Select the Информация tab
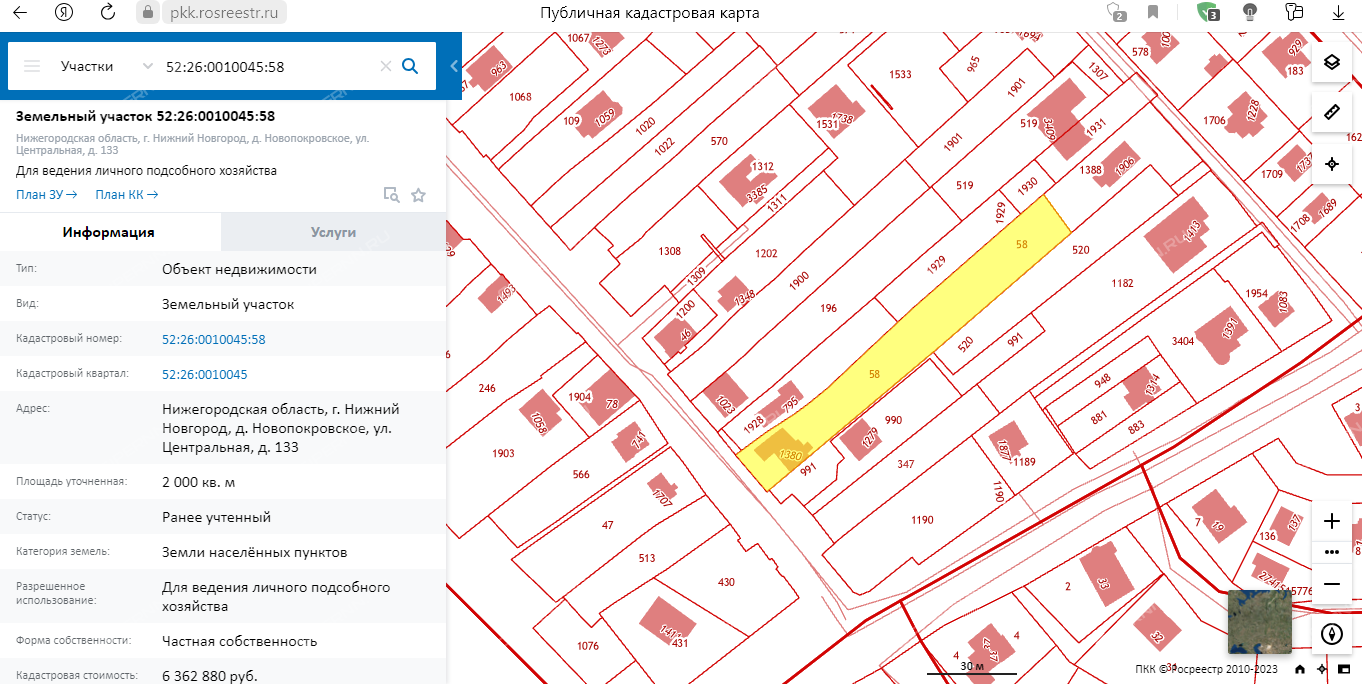 point(109,232)
